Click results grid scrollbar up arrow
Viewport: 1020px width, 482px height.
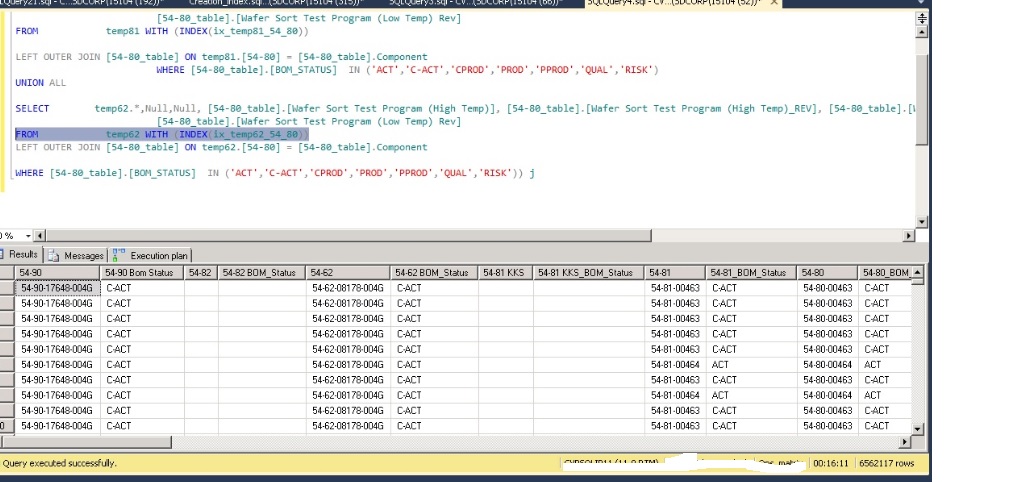click(x=917, y=273)
